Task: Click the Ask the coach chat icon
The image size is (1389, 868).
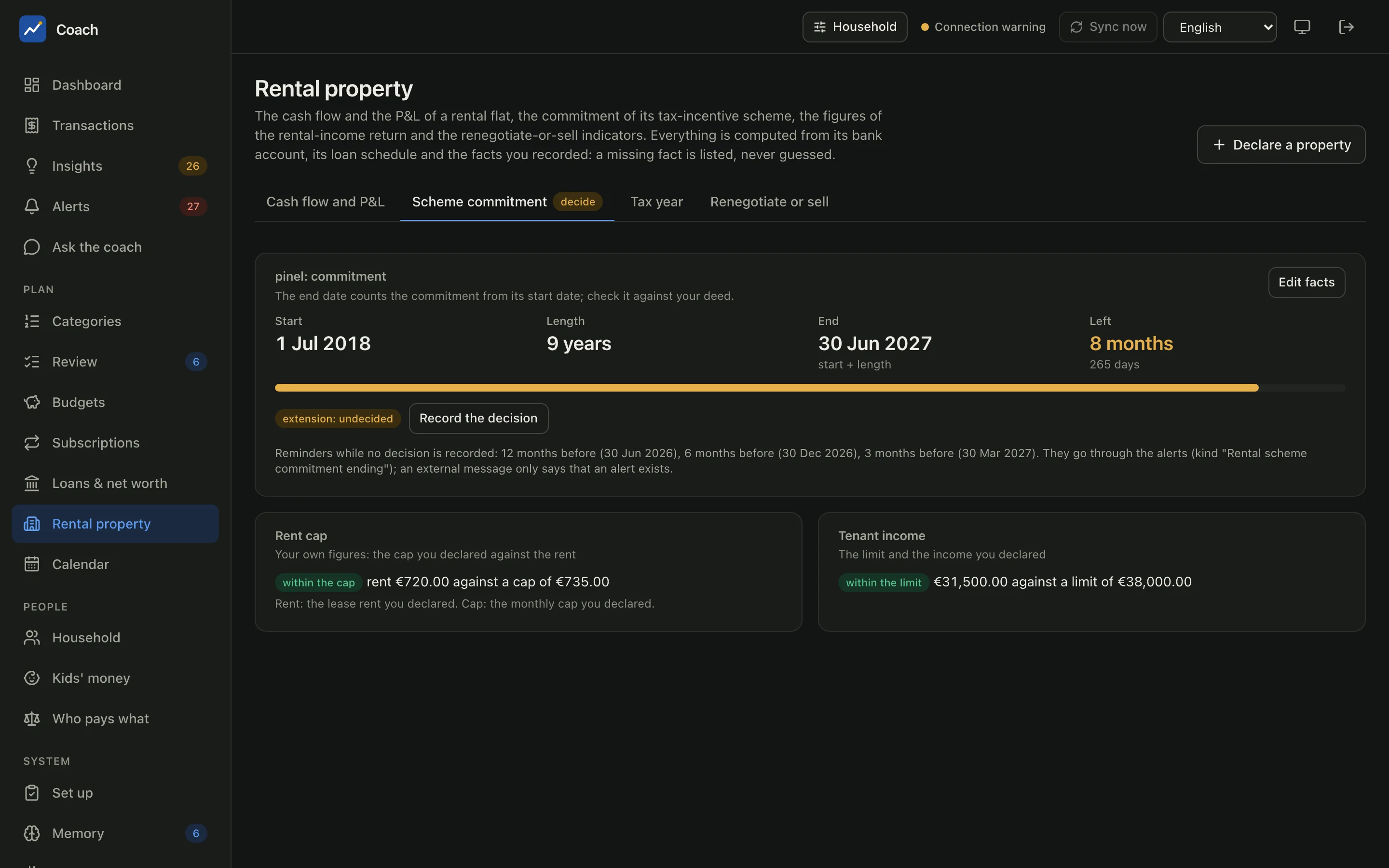Action: [31, 247]
